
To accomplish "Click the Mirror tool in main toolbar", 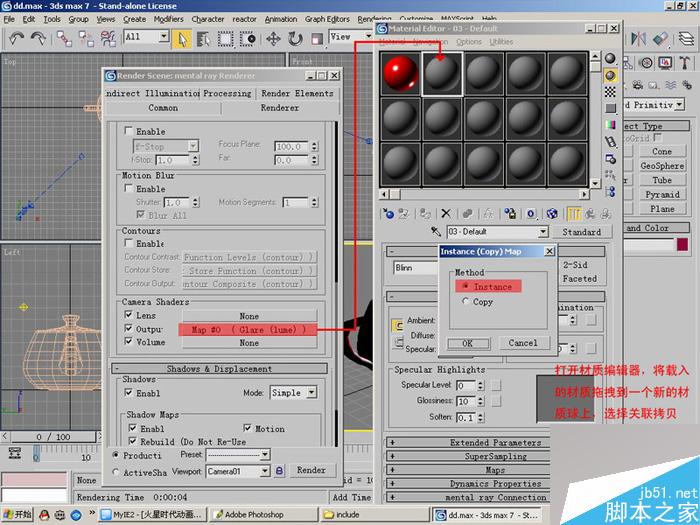I will coord(638,39).
